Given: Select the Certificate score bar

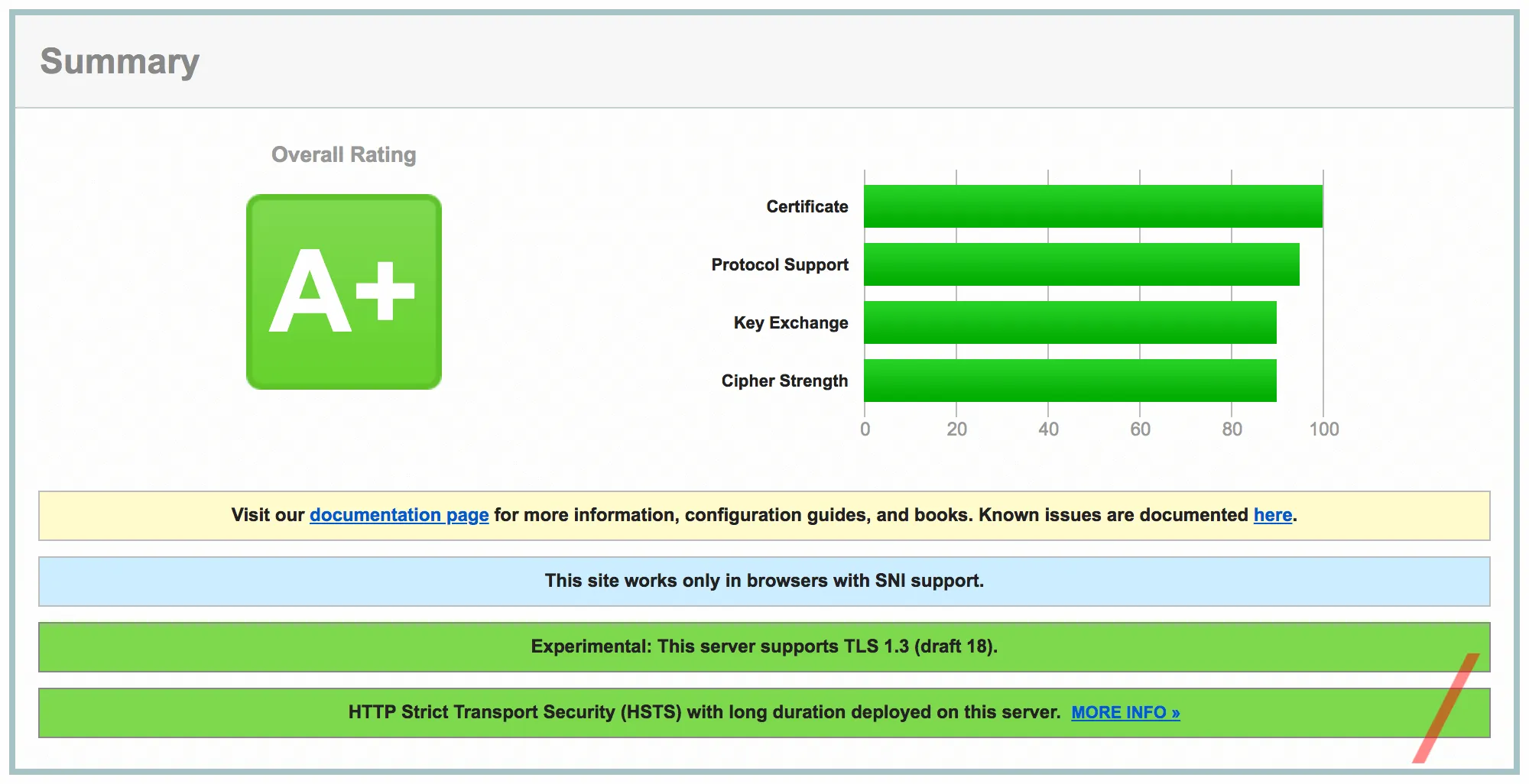Looking at the screenshot, I should pyautogui.click(x=1093, y=206).
